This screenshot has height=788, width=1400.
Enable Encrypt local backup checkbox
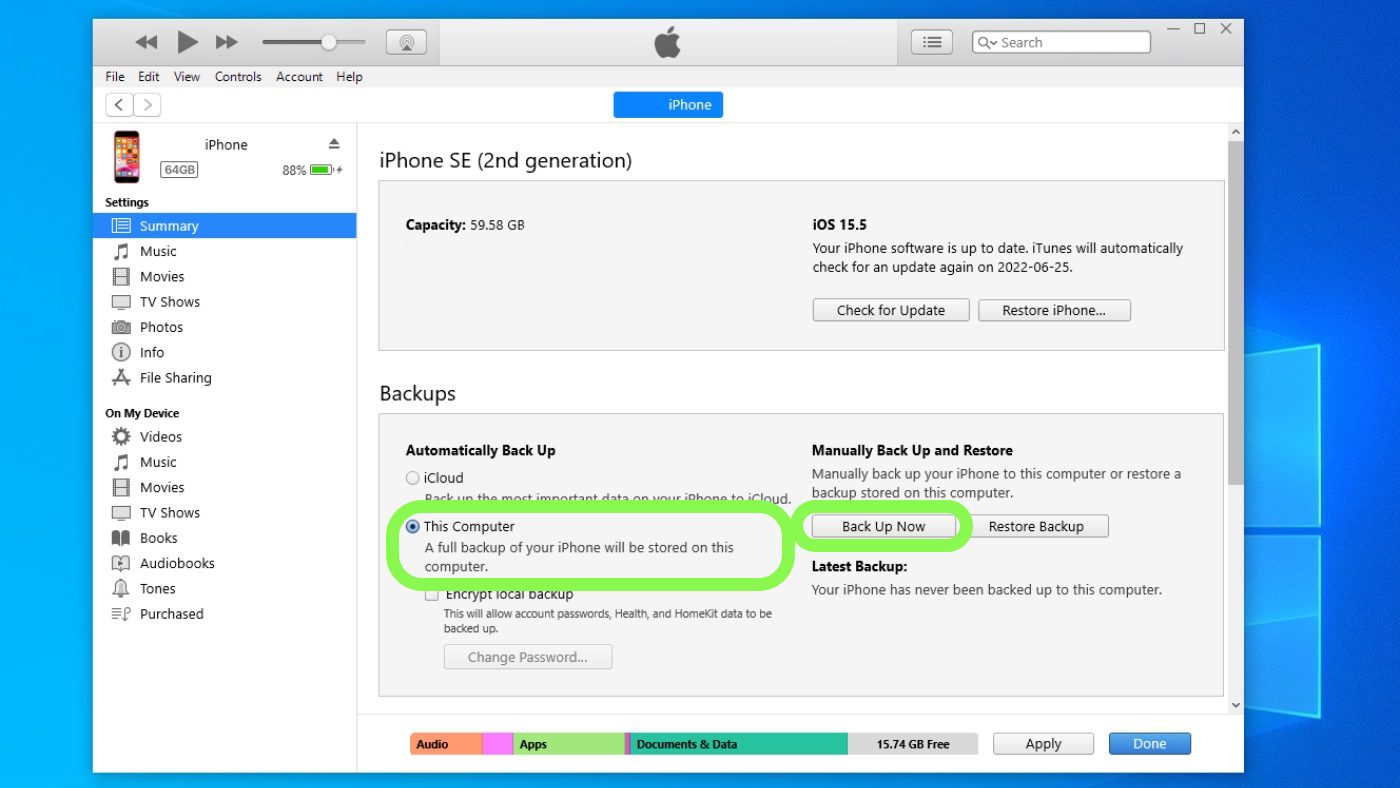click(x=432, y=594)
